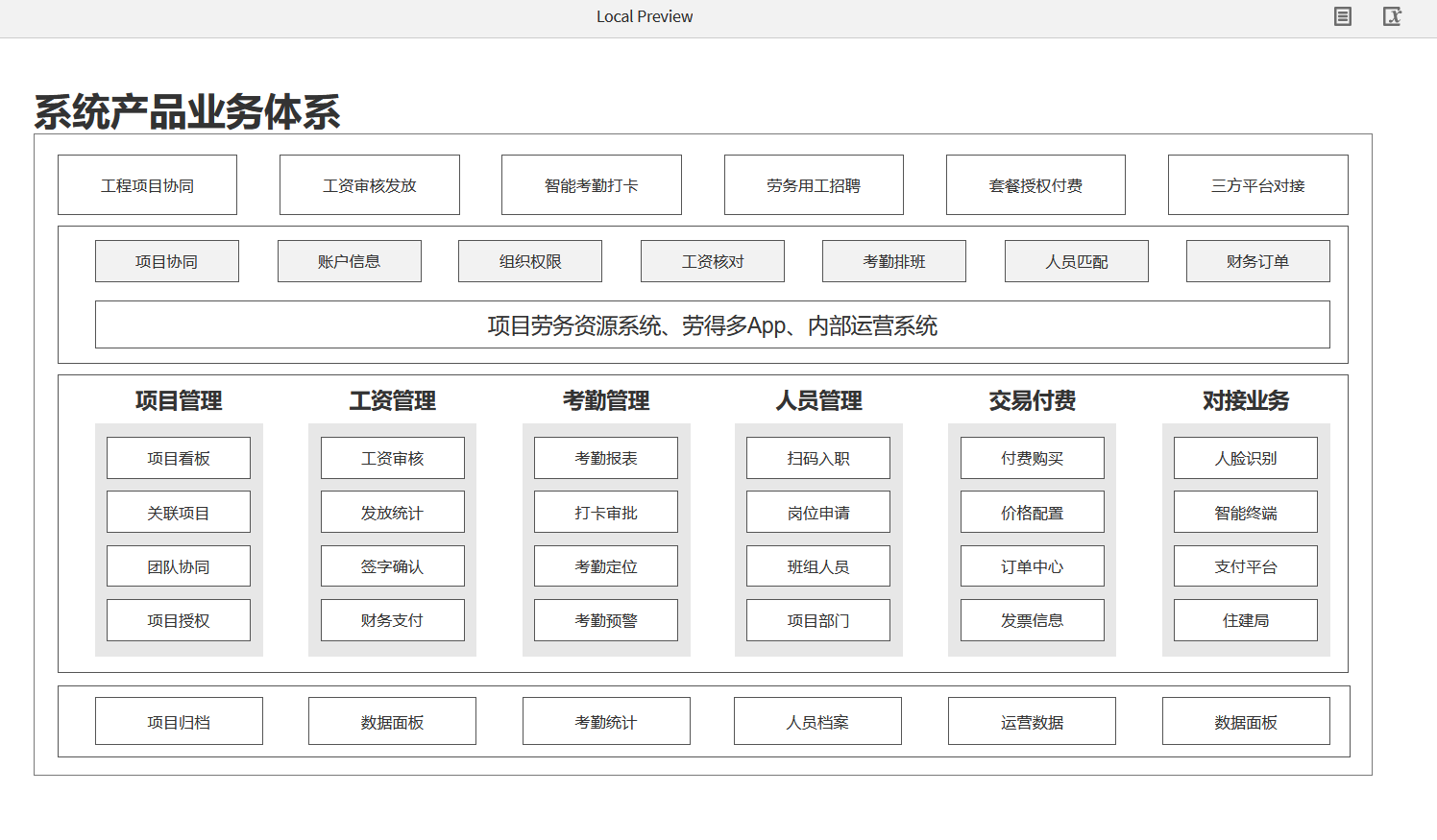Click the 系统产品业务体系 page title
This screenshot has width=1437, height=840.
pos(187,111)
